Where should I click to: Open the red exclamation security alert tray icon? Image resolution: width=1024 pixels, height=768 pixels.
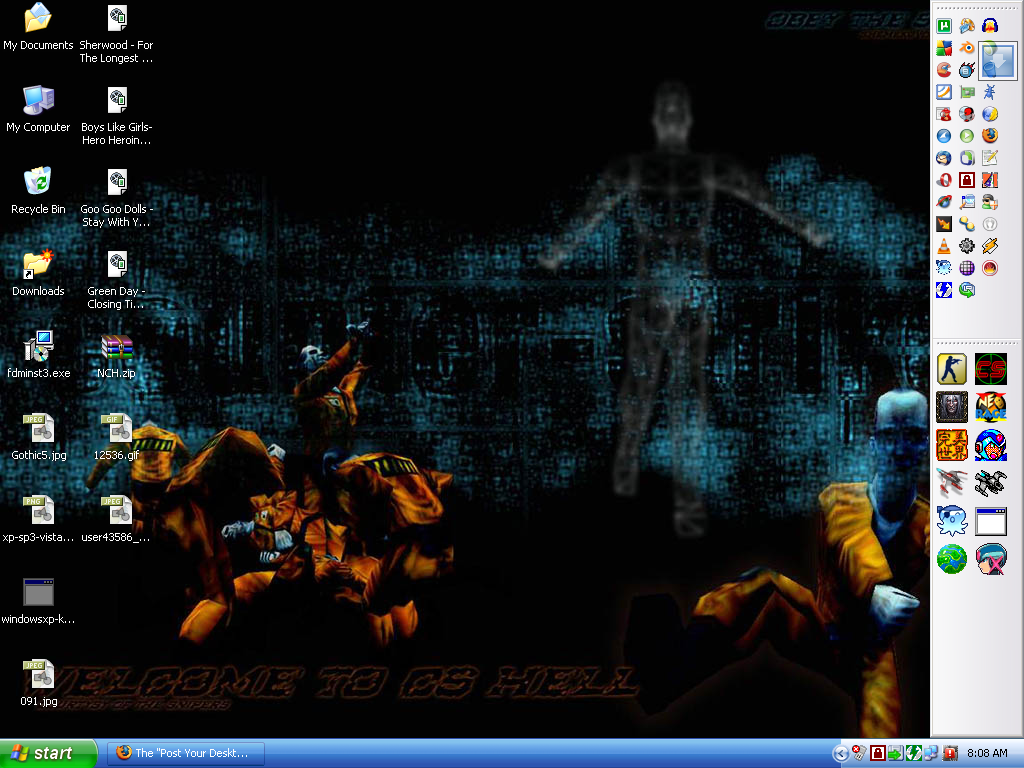pos(950,754)
